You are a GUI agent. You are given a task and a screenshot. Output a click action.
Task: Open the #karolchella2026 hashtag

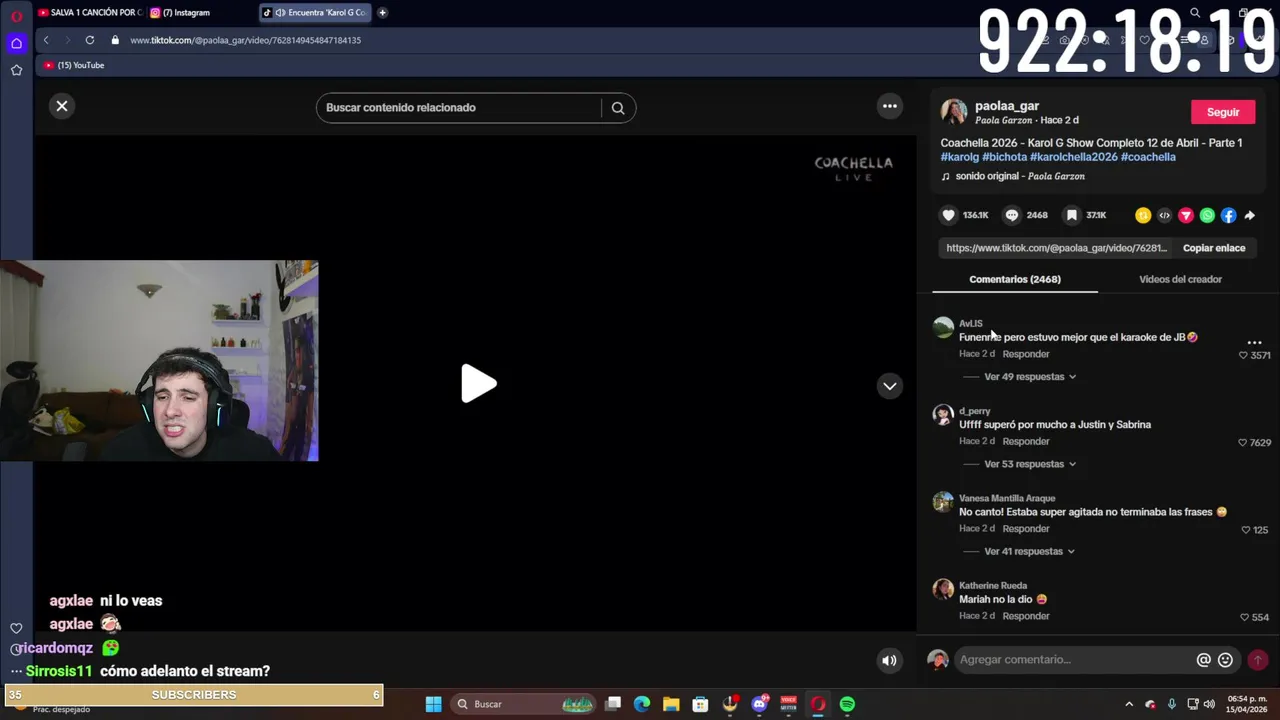[x=1073, y=157]
